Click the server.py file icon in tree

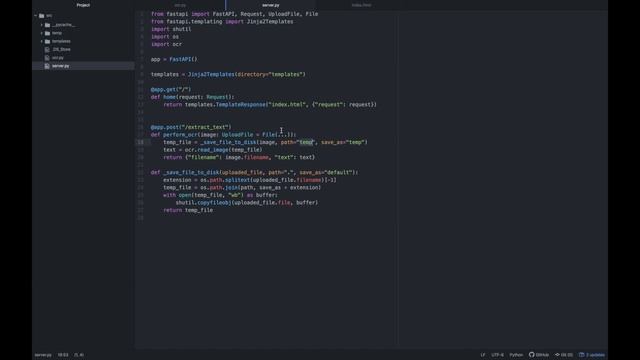[x=47, y=66]
